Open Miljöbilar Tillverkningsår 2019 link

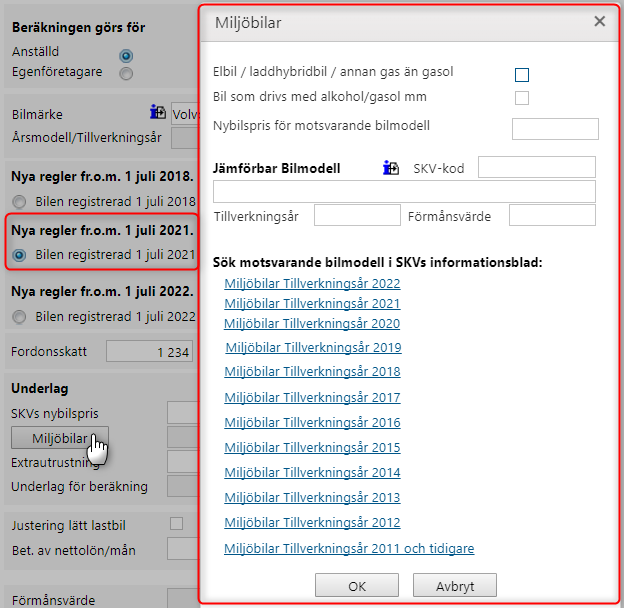pyautogui.click(x=314, y=347)
